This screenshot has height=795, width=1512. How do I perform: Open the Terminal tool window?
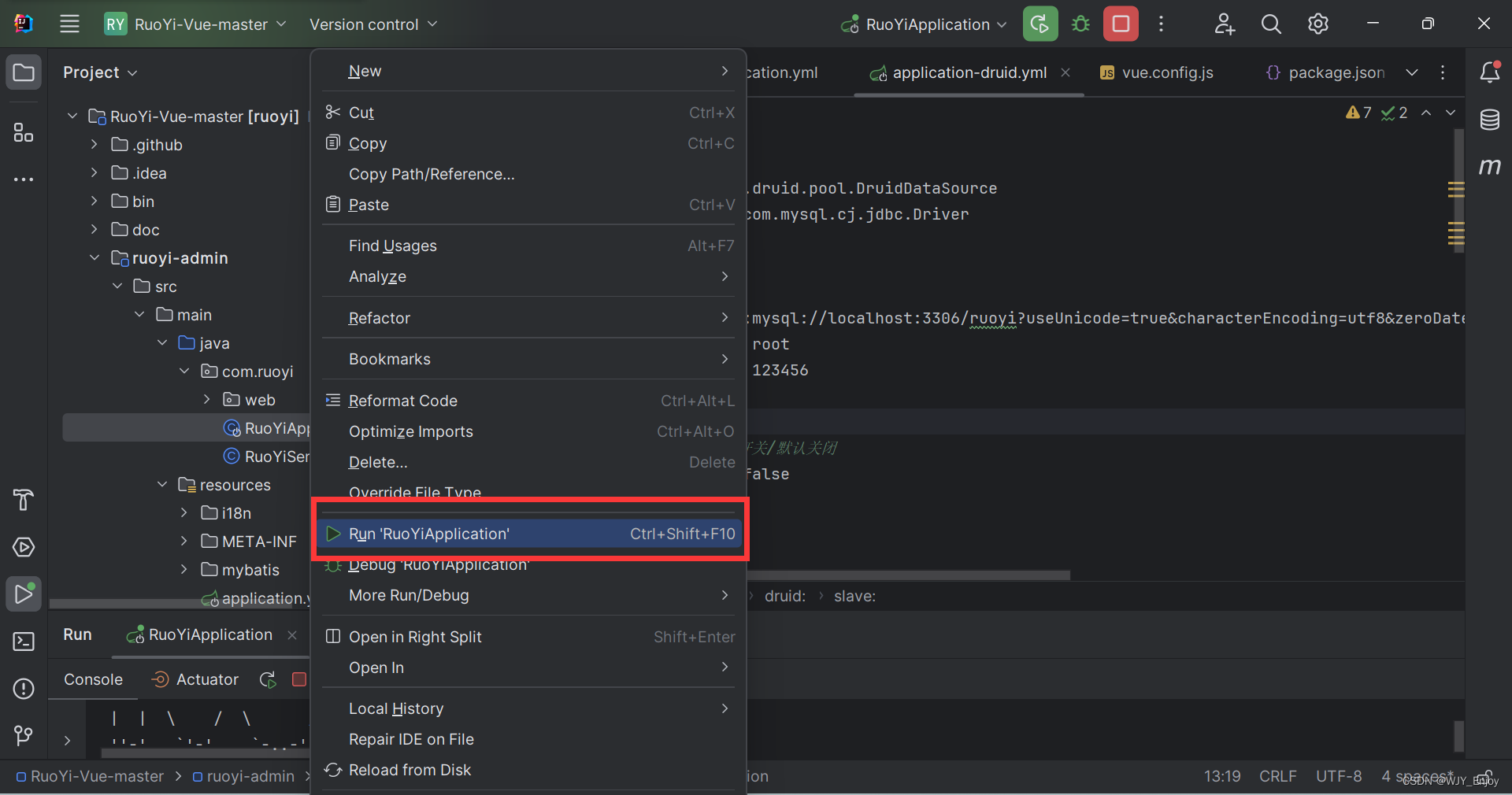click(x=24, y=642)
